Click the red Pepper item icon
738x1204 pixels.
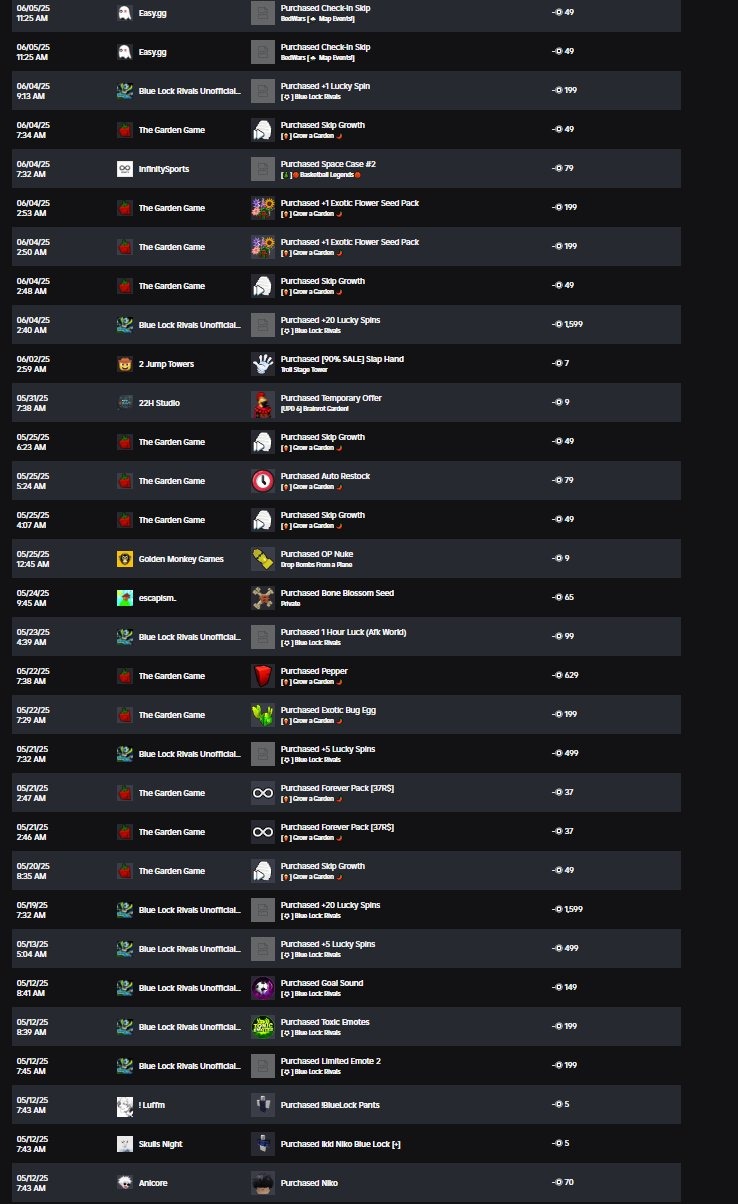click(x=262, y=676)
